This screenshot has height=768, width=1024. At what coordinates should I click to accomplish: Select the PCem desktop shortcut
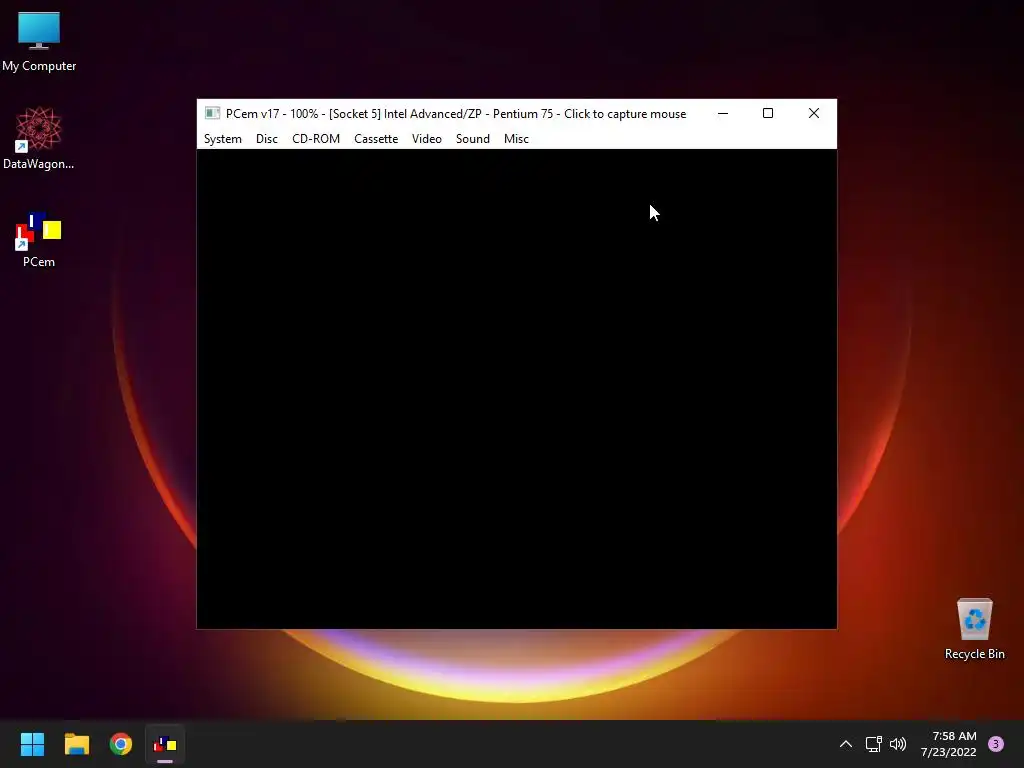click(x=39, y=240)
